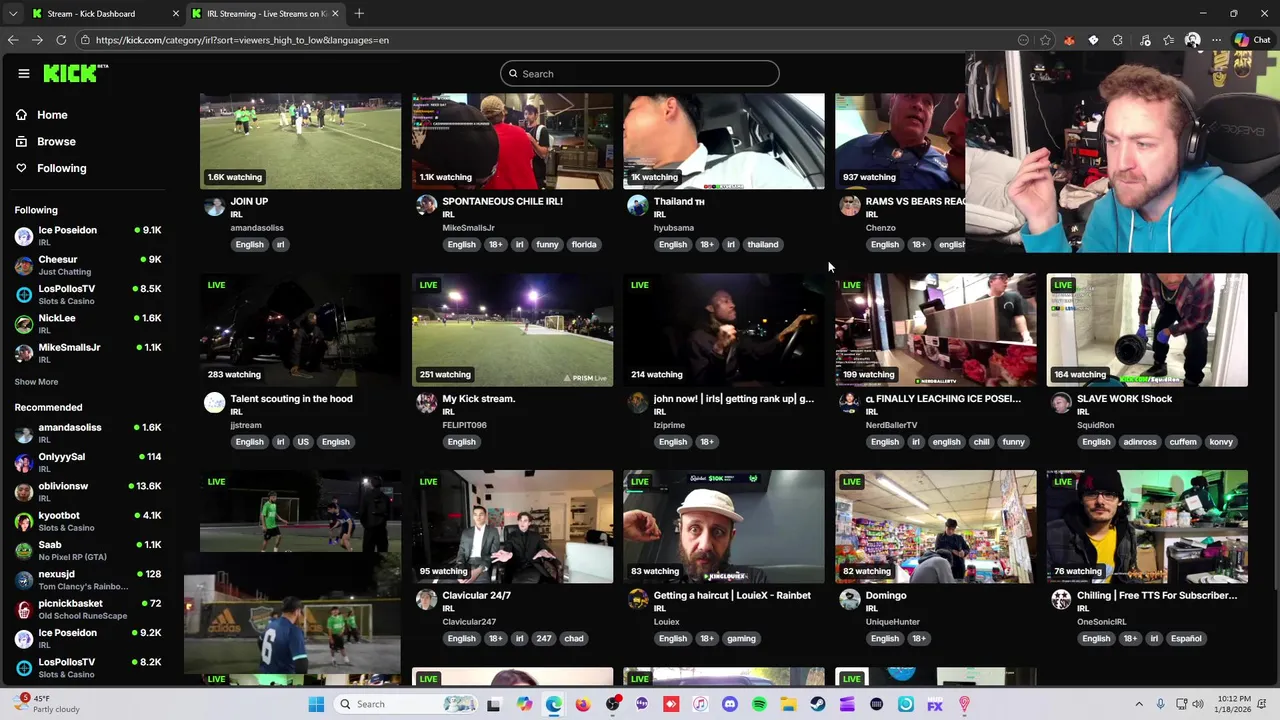The height and width of the screenshot is (720, 1280).
Task: Open Spotify from the taskbar
Action: pos(759,704)
